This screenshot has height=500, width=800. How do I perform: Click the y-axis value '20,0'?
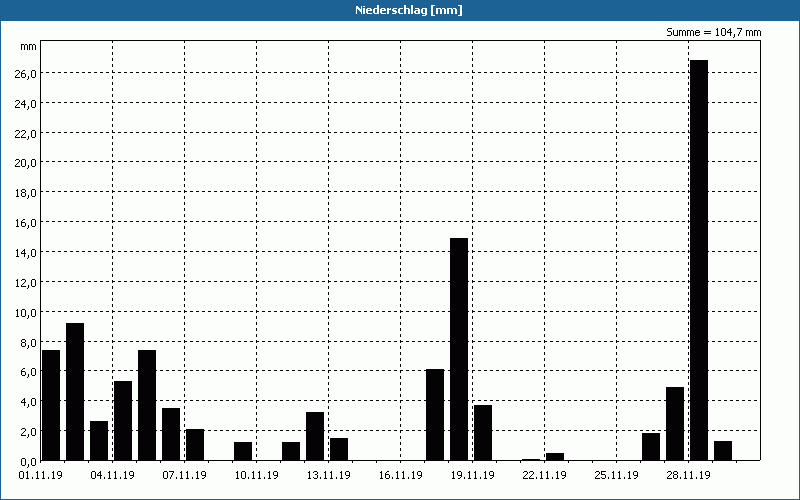tap(26, 163)
